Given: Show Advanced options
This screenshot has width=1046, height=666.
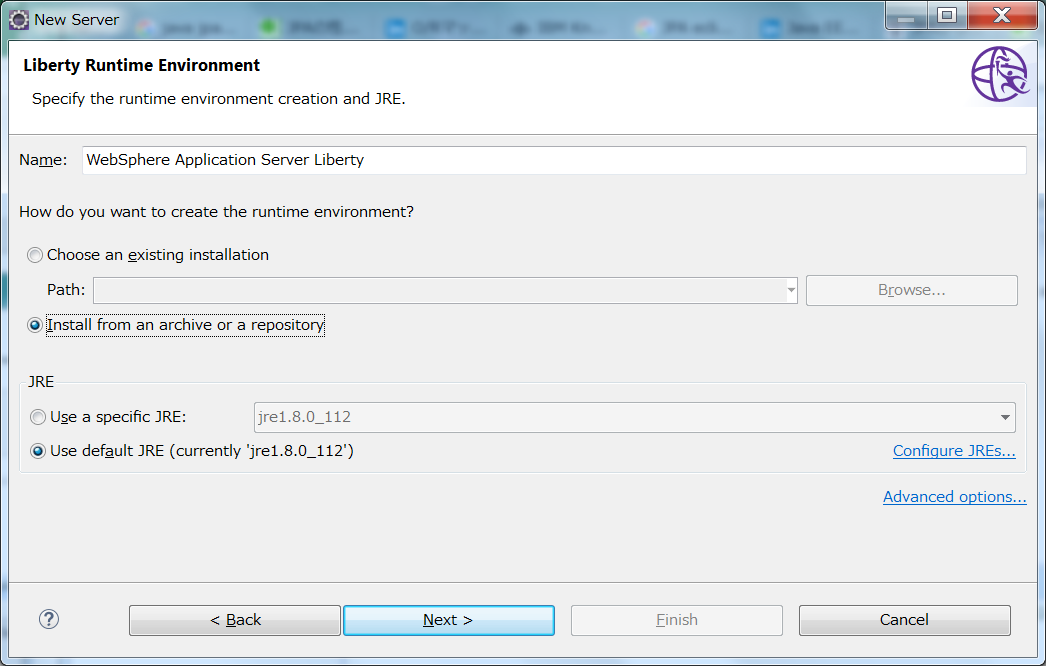Looking at the screenshot, I should 954,496.
